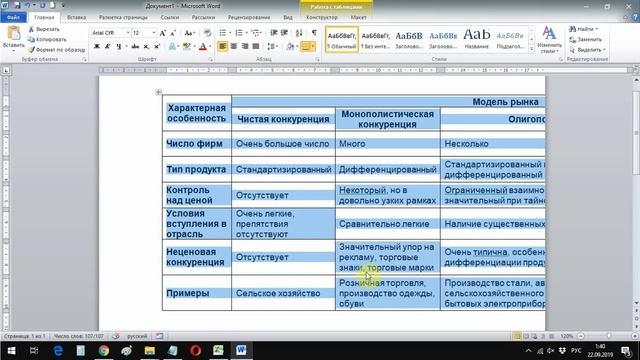Click word count 107/107 in status bar

[x=79, y=336]
